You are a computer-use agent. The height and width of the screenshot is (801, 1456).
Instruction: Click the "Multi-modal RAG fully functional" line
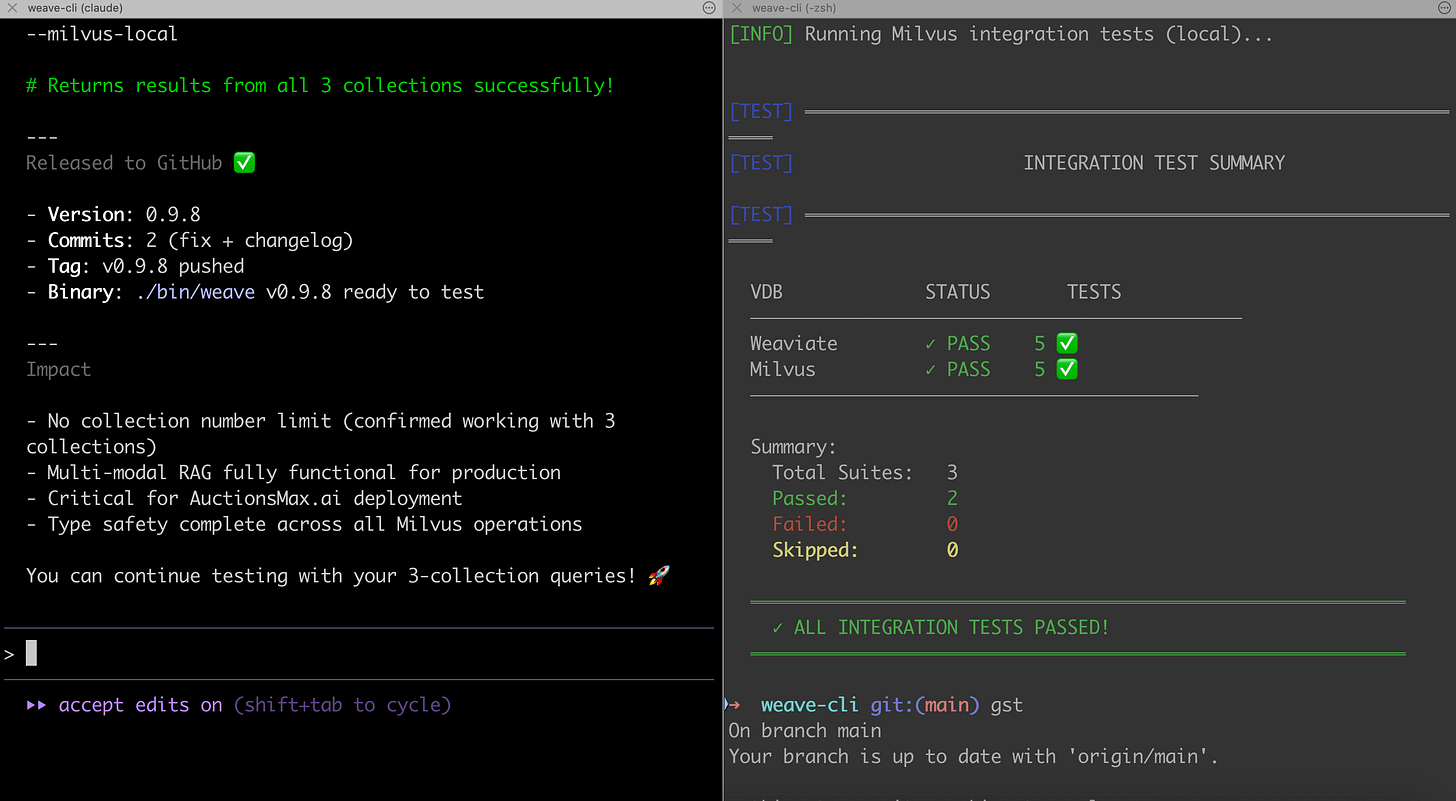point(293,472)
